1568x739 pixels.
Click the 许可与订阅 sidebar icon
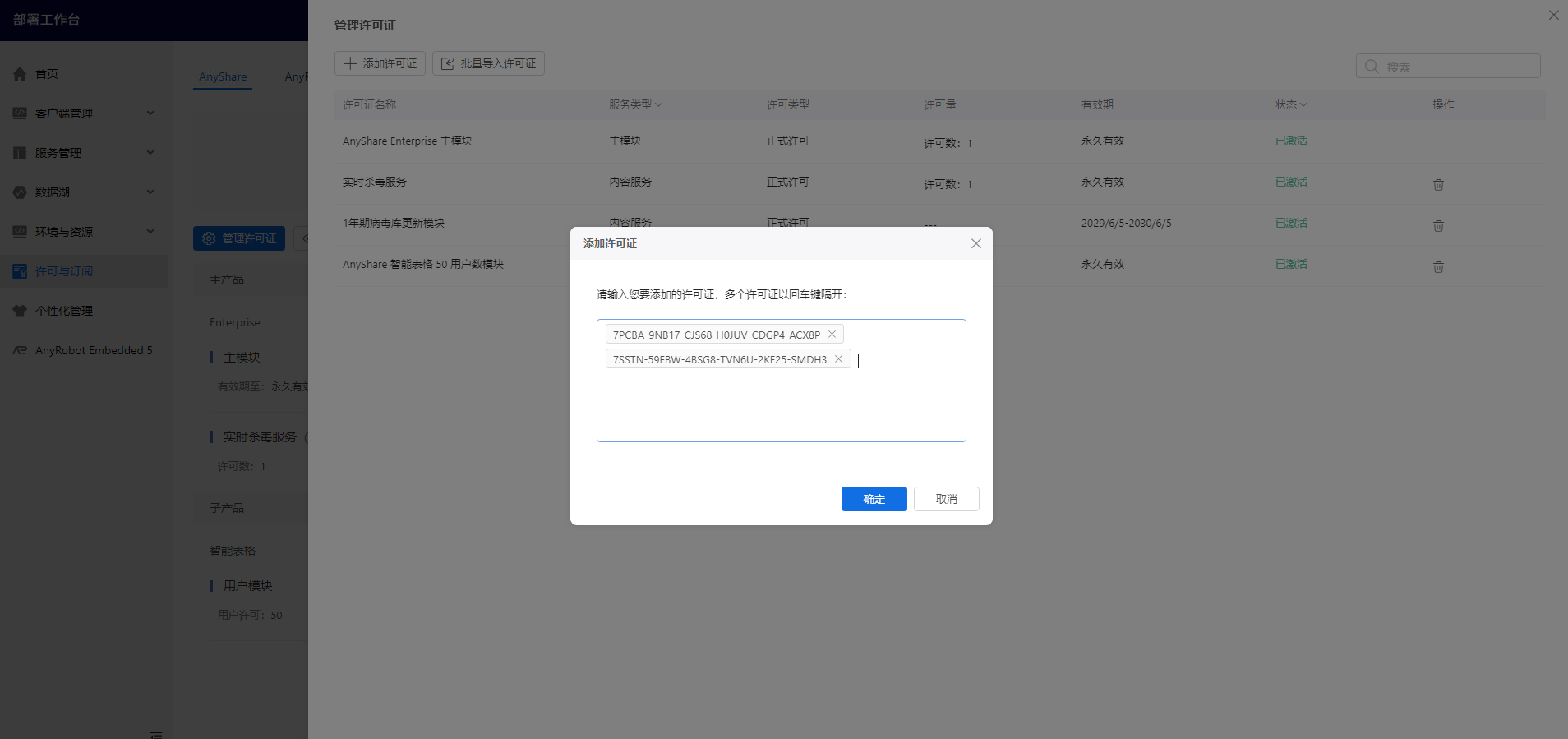tap(20, 271)
